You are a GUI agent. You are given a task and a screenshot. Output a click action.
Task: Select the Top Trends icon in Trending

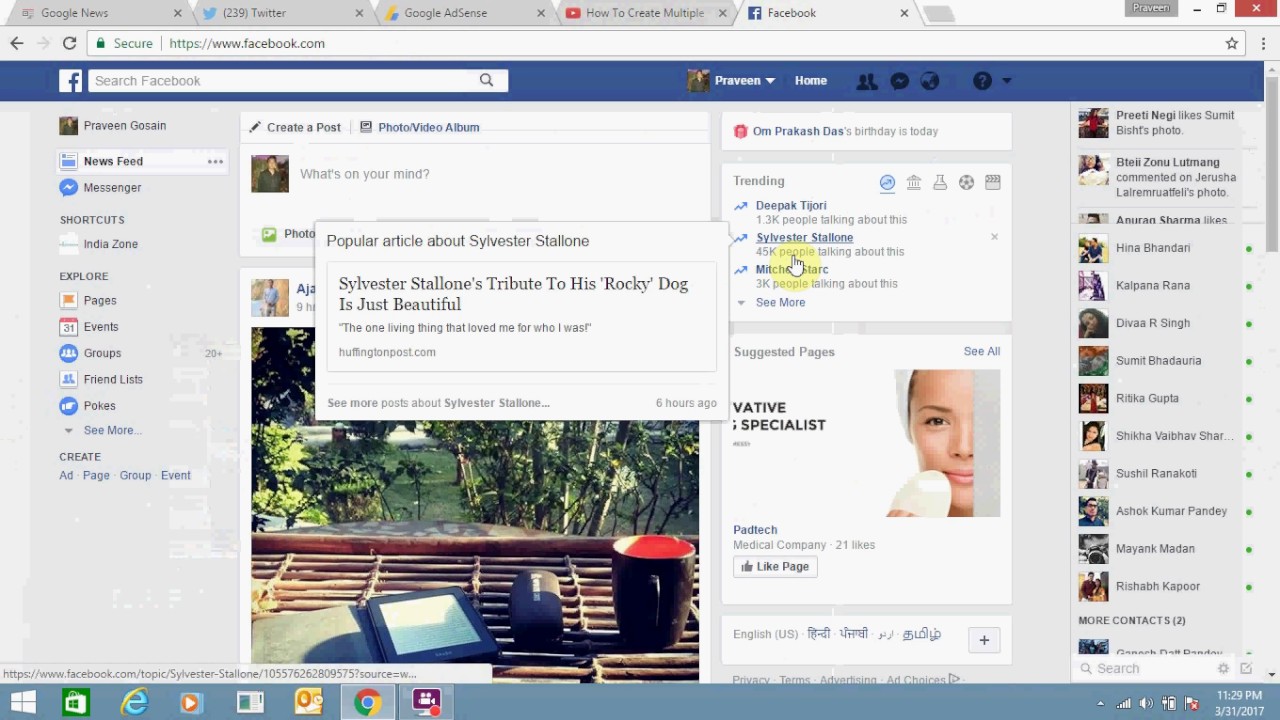pos(887,182)
